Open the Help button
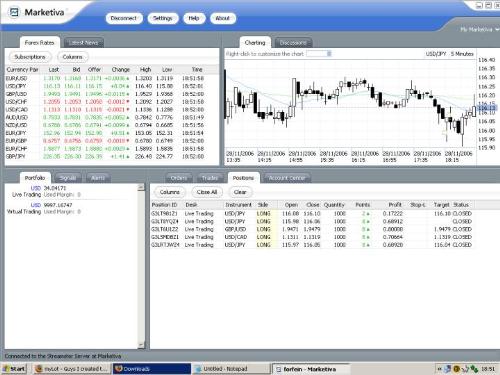Viewport: 500px width, 375px height. pos(194,18)
